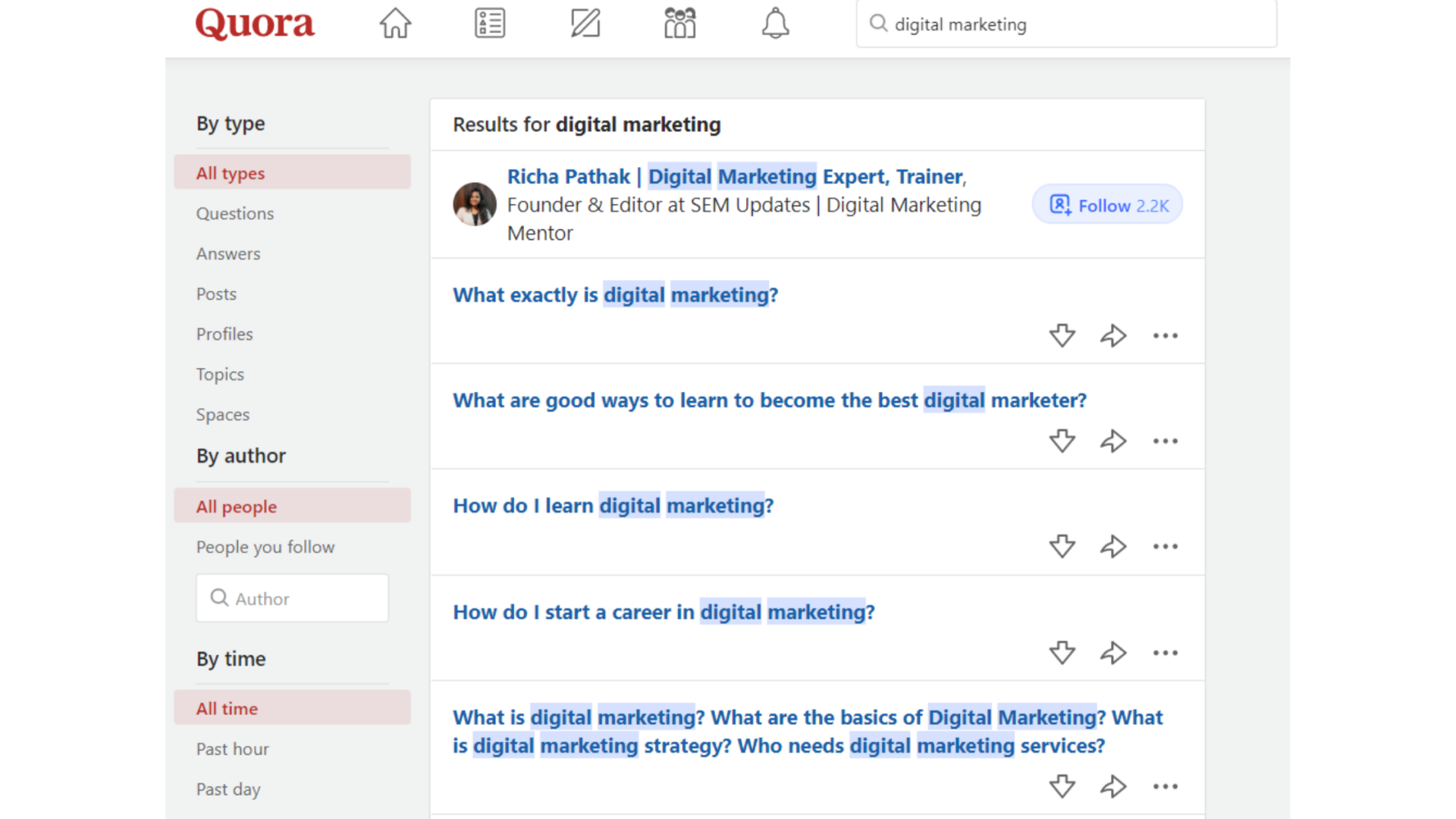The height and width of the screenshot is (819, 1456).
Task: Follow Richa Pathak
Action: coord(1107,205)
